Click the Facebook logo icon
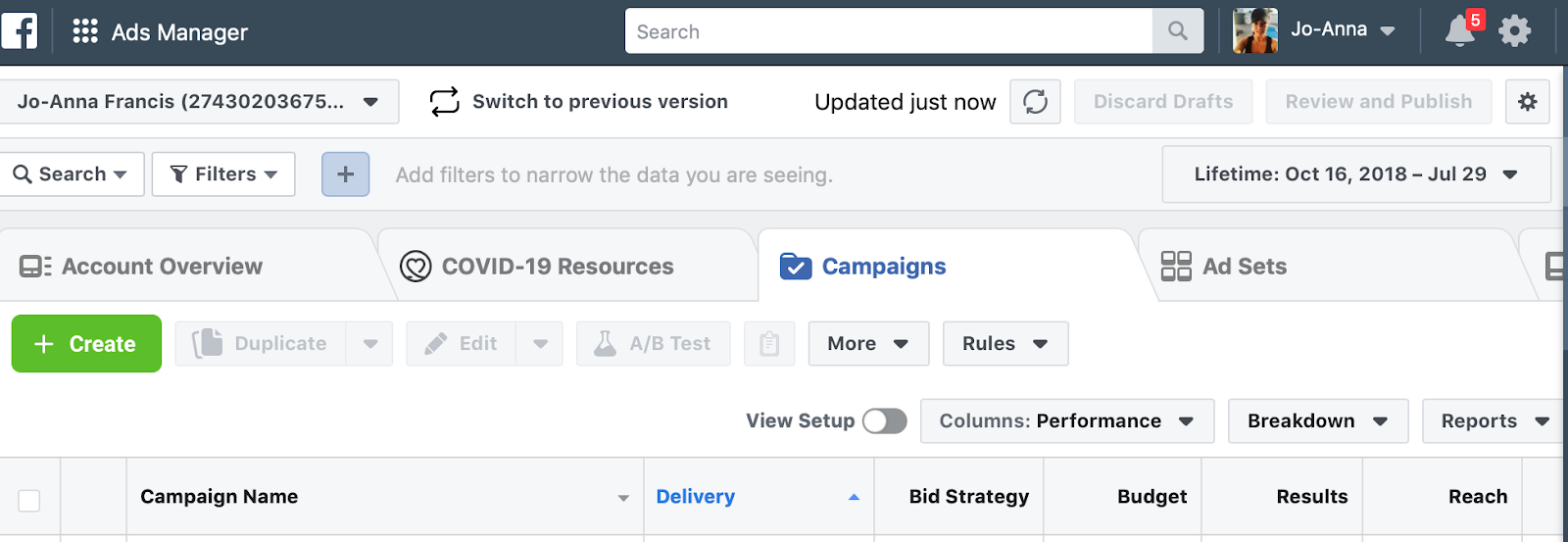The height and width of the screenshot is (542, 1568). [19, 31]
